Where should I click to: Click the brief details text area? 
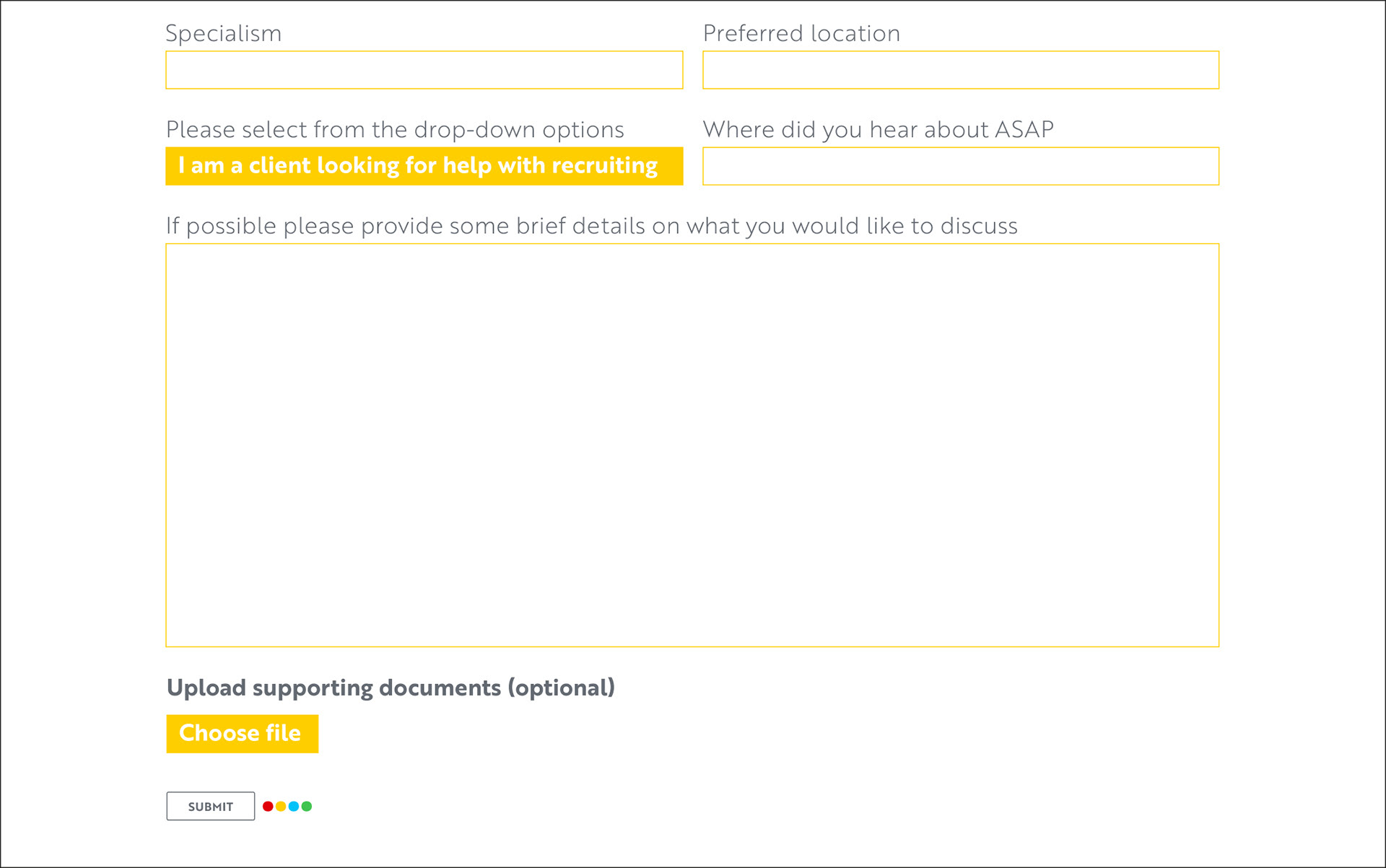tap(692, 445)
